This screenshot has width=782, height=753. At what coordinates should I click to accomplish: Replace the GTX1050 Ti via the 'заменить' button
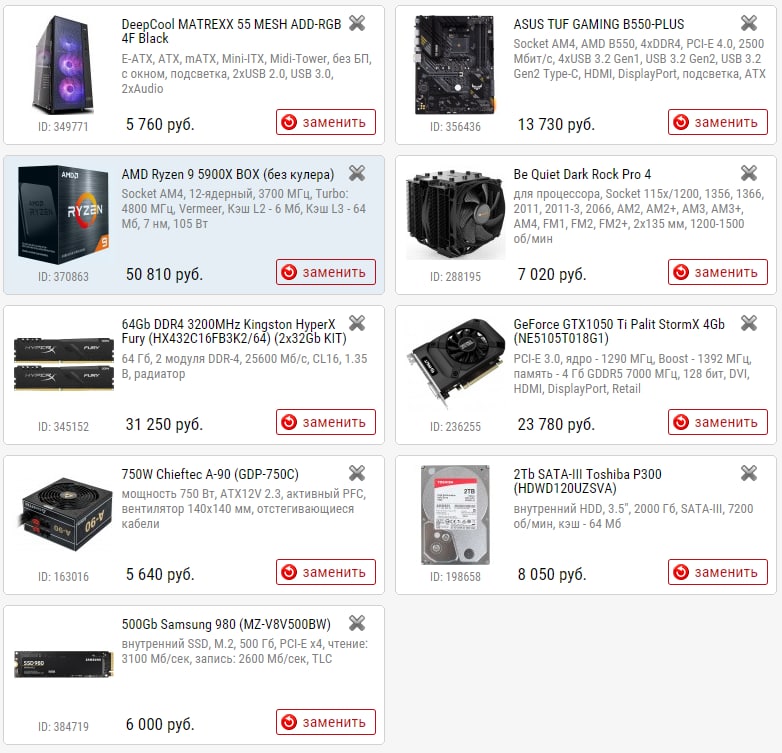[718, 422]
